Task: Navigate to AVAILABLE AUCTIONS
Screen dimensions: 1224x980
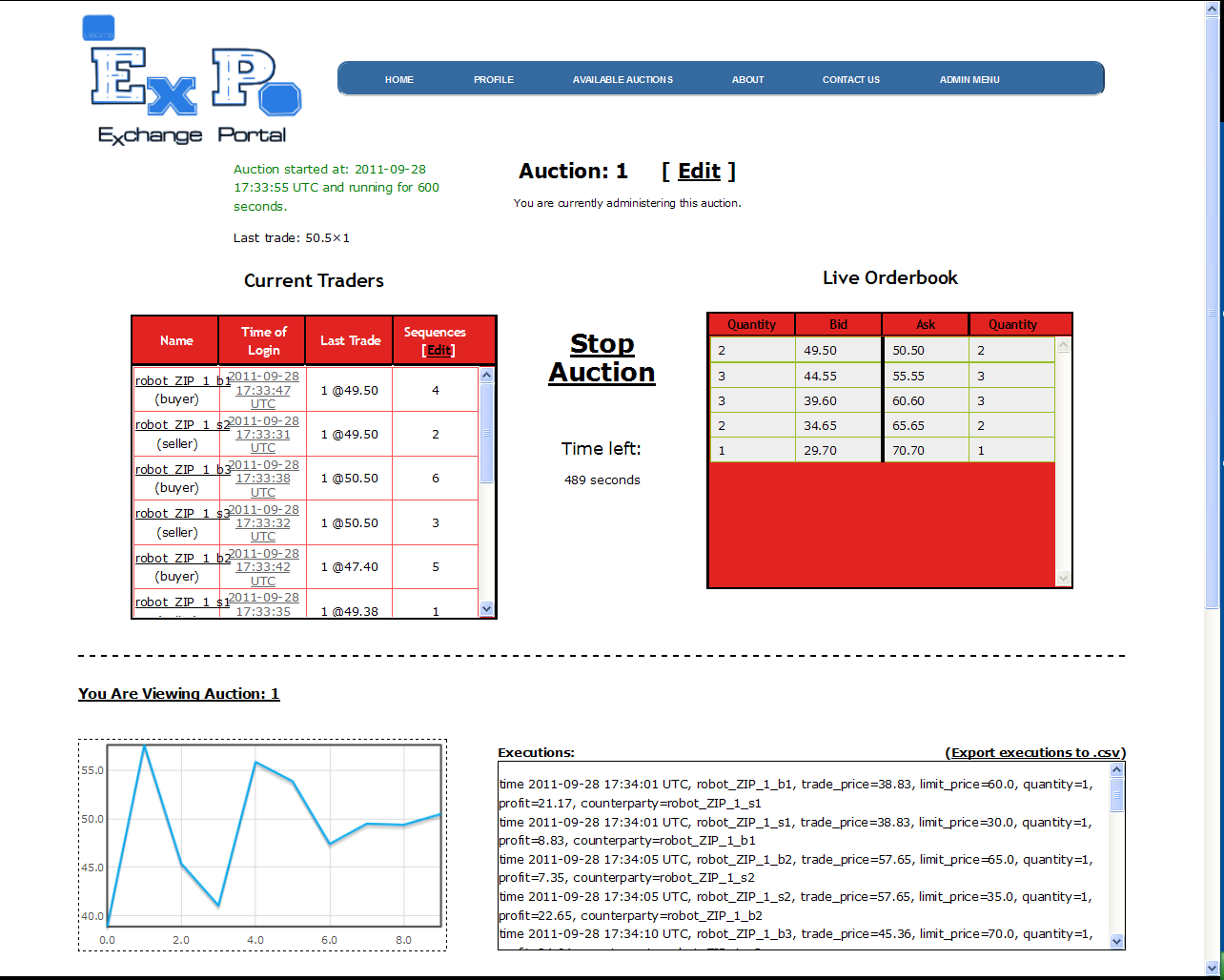Action: point(622,79)
